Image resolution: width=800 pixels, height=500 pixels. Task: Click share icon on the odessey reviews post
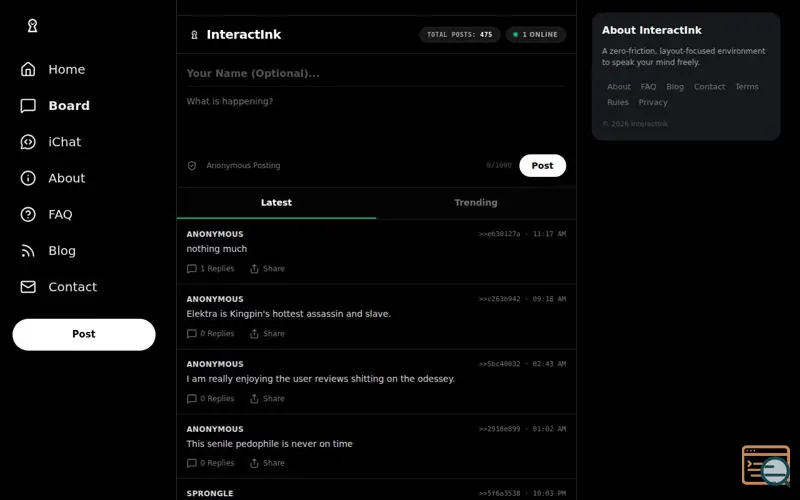(x=254, y=398)
